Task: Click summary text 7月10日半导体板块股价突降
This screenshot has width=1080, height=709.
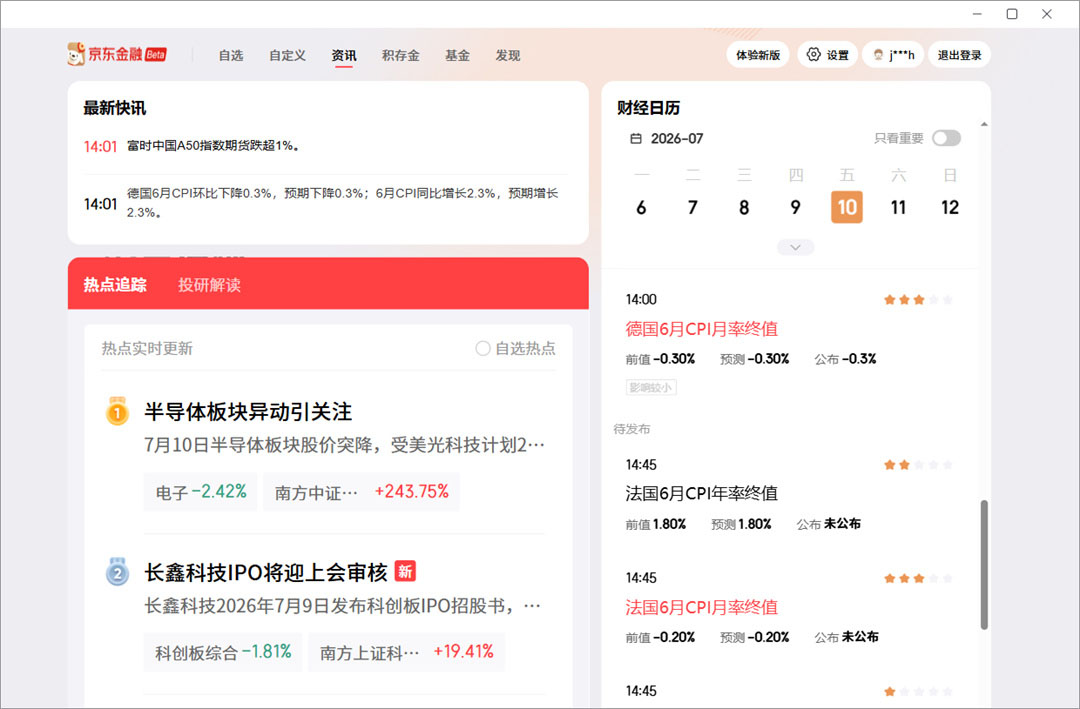Action: pos(344,445)
